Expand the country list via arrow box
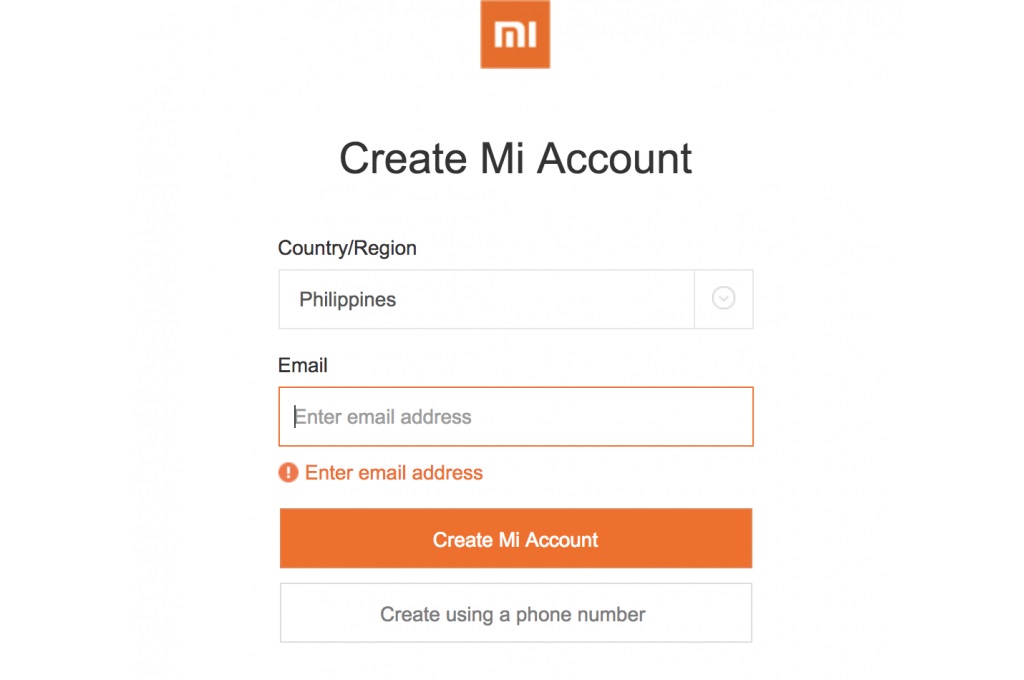Screen dimensions: 1024x680 click(724, 299)
